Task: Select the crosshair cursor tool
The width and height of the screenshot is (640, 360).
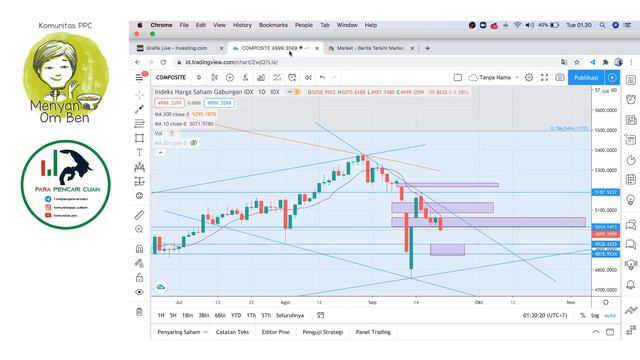Action: (x=139, y=95)
